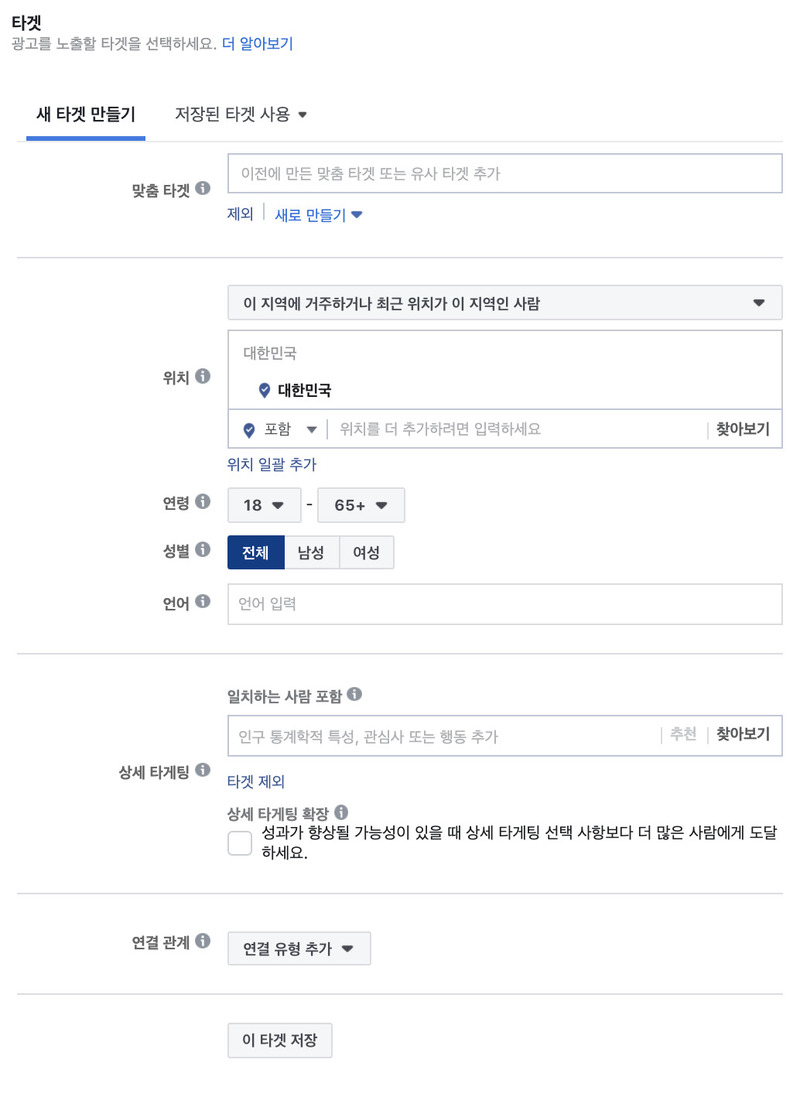
Task: Click 이 타겟 저장 button
Action: point(280,1040)
